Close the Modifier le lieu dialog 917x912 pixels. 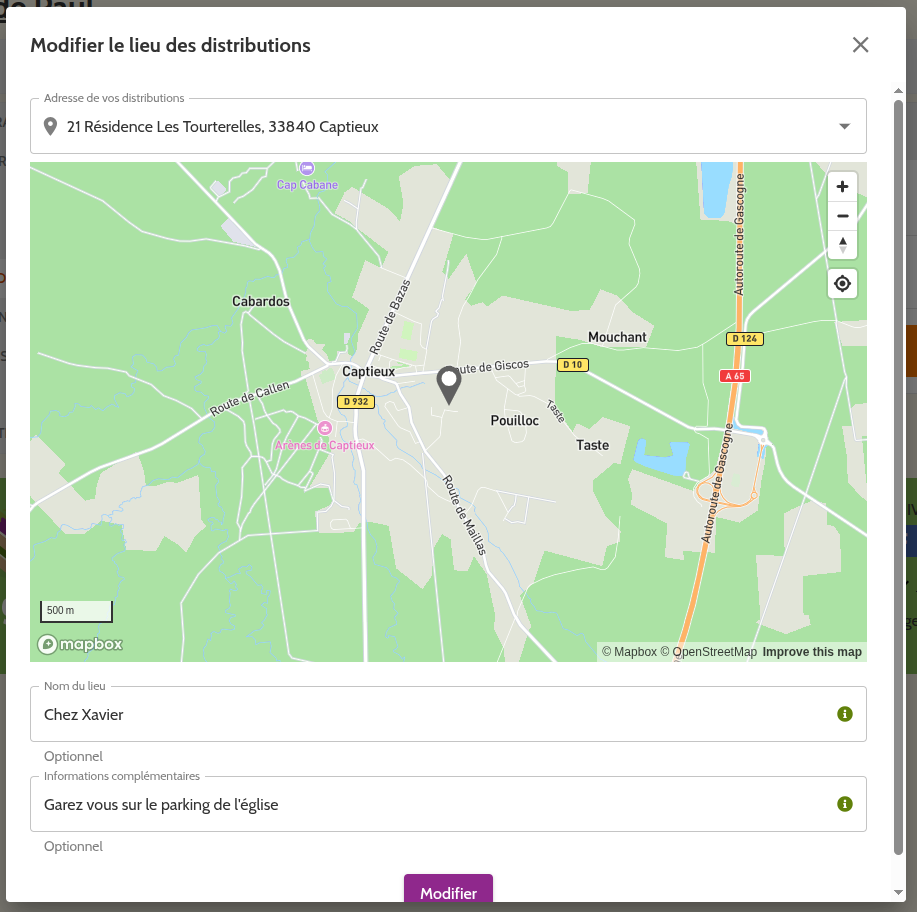click(x=860, y=45)
